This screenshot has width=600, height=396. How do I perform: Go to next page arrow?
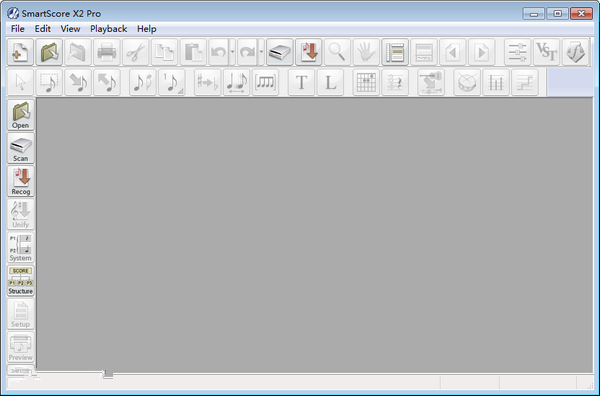tap(481, 52)
